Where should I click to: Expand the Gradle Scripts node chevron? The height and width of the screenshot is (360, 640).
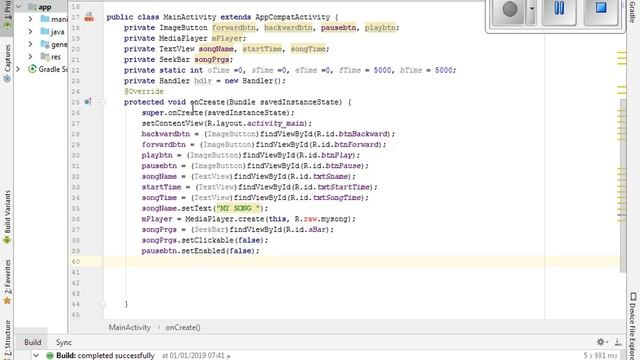coord(18,69)
